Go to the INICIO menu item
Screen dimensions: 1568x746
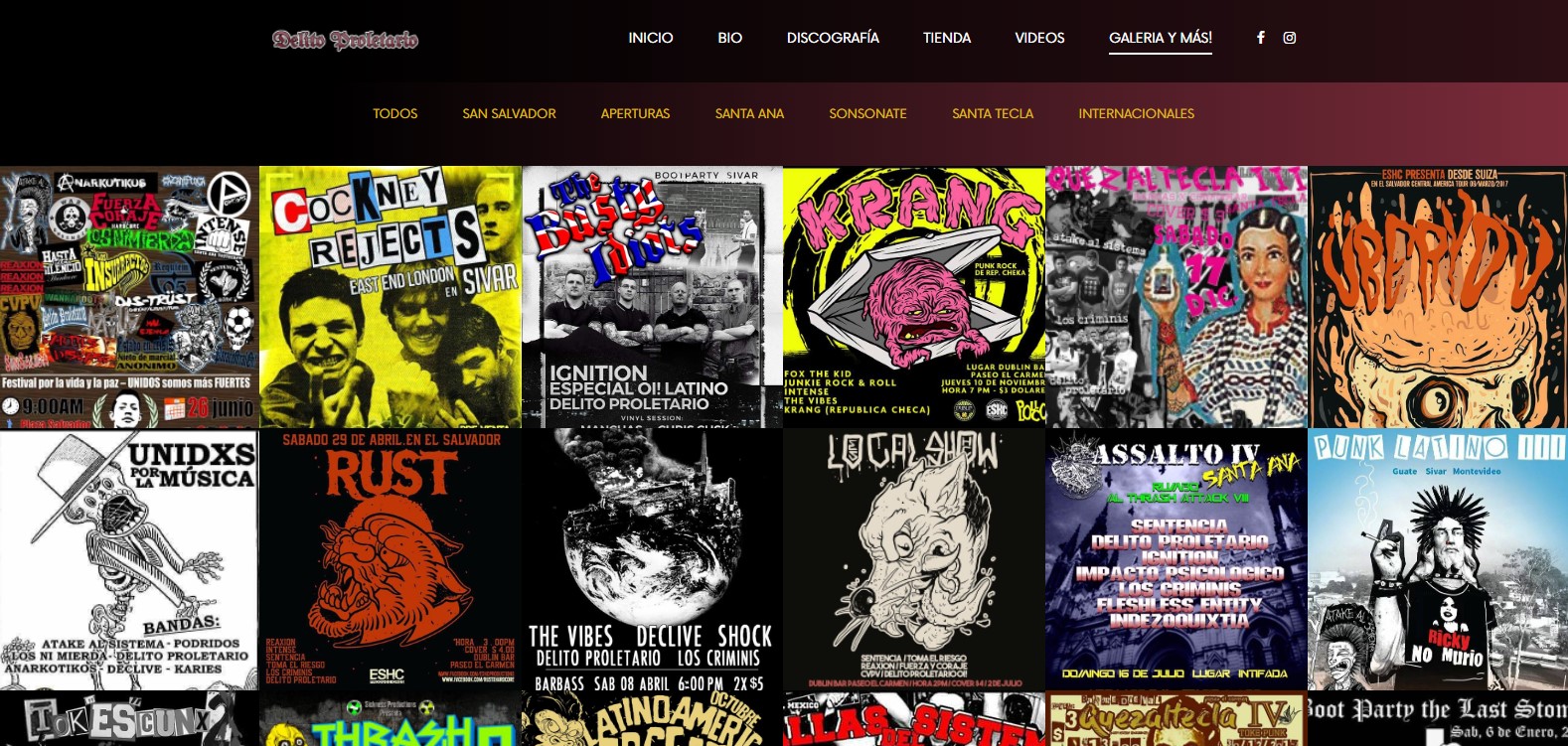650,38
